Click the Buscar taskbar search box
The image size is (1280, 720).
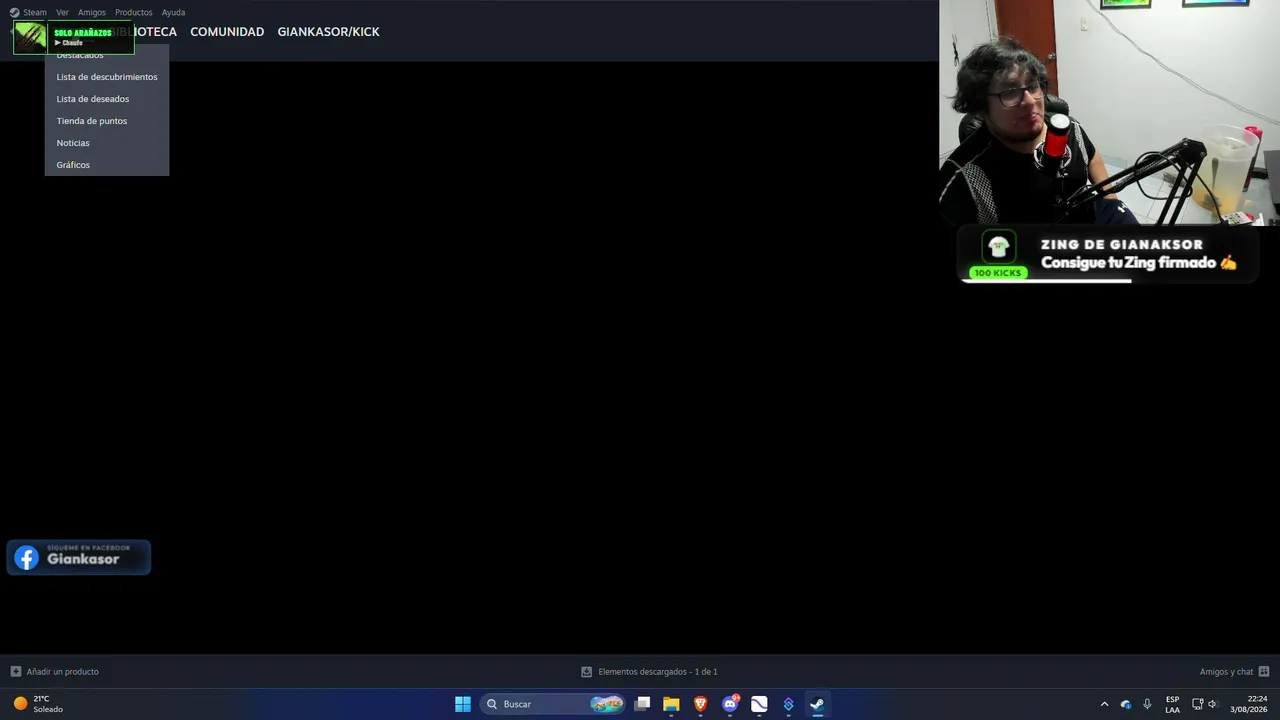[x=553, y=704]
